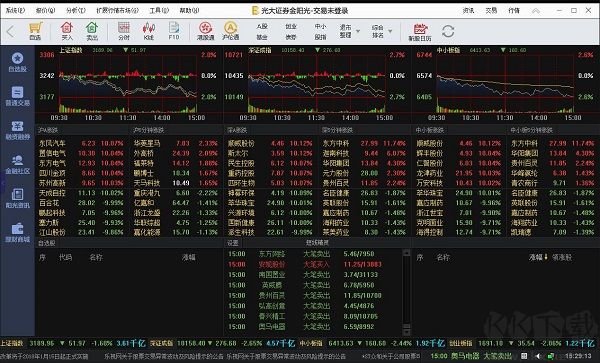This screenshot has width=600, height=363.
Task: Select the 东风汽车 row in 沪A list
Action: pos(82,143)
